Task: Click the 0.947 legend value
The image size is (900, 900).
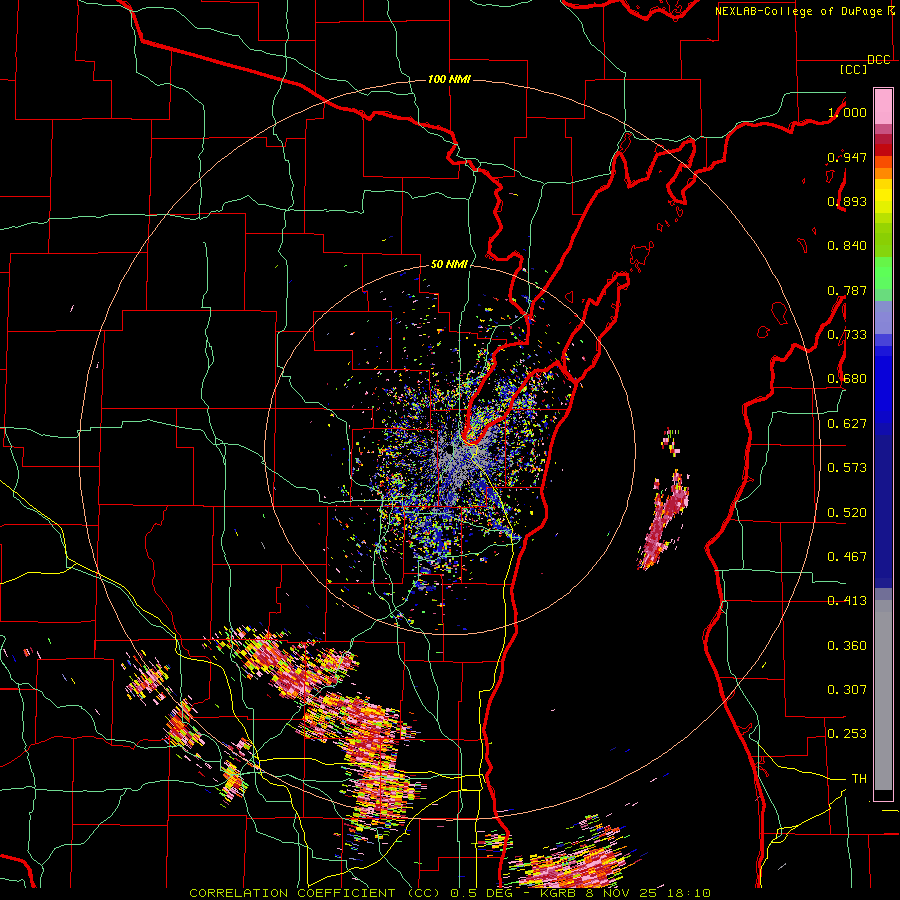Action: pyautogui.click(x=847, y=157)
